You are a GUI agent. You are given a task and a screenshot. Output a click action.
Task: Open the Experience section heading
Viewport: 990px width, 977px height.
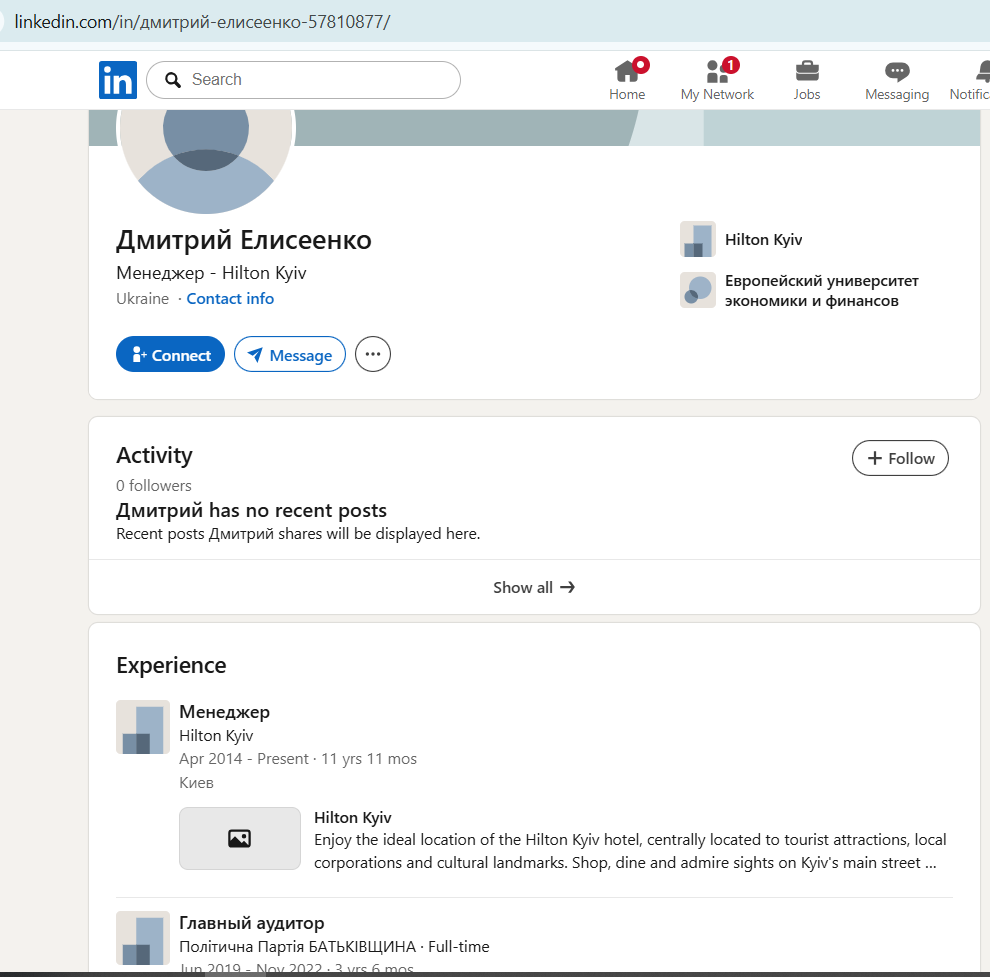pyautogui.click(x=172, y=664)
